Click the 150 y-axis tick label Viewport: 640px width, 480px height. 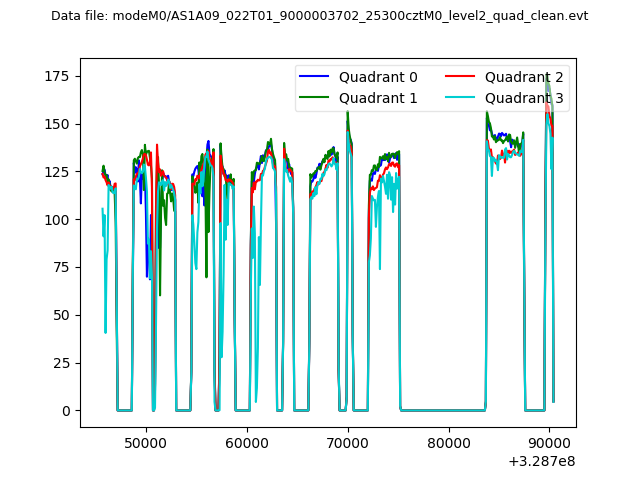(60, 124)
